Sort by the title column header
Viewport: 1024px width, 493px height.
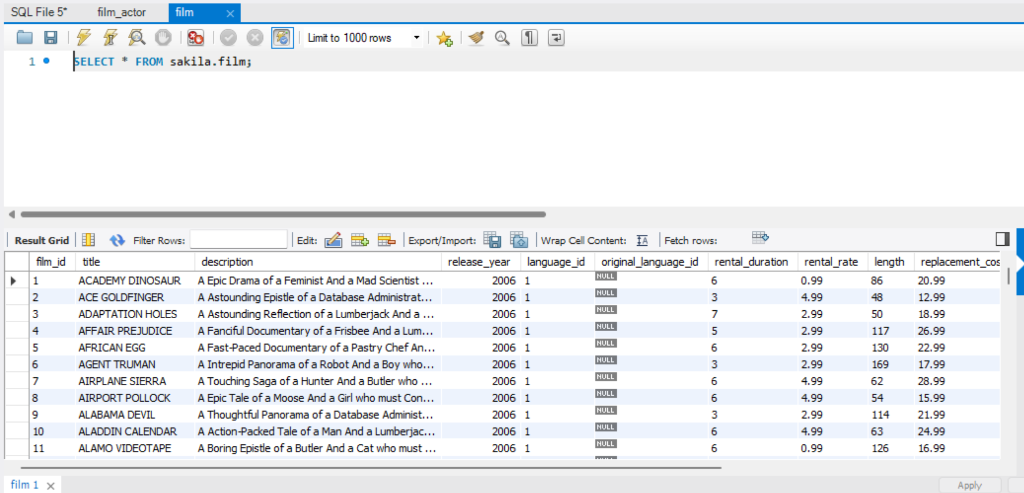[x=135, y=262]
